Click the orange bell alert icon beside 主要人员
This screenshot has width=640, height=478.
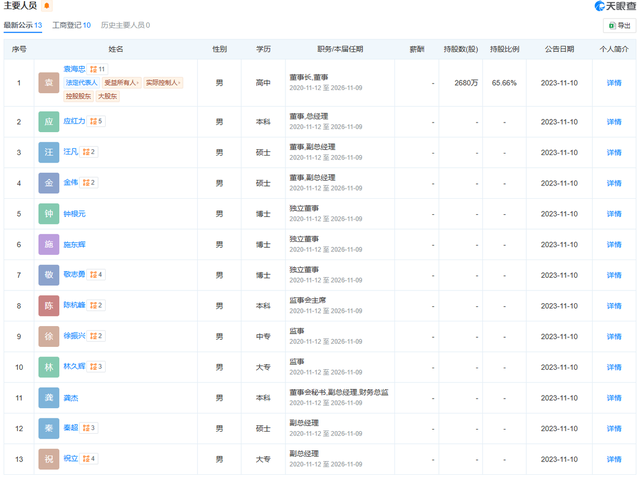point(47,6)
